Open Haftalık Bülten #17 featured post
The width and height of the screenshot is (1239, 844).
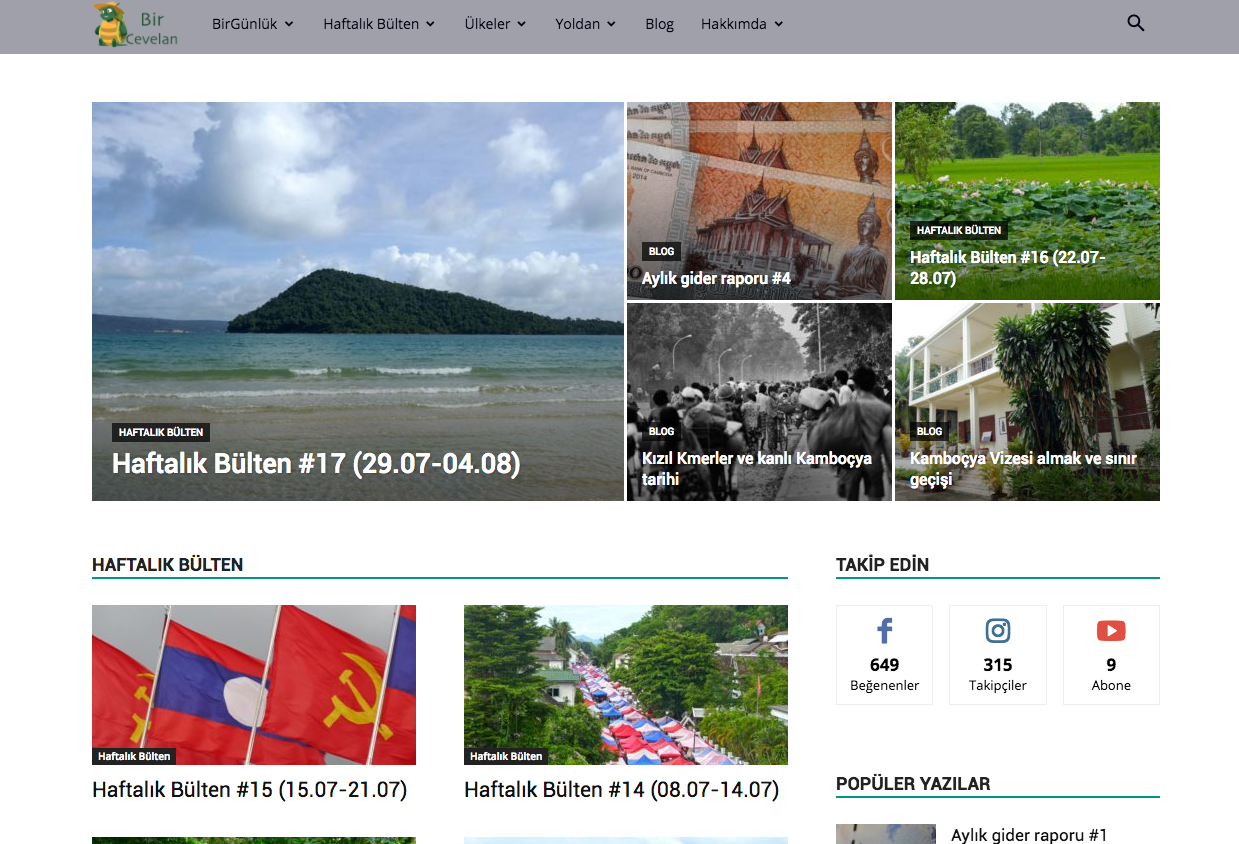[316, 464]
